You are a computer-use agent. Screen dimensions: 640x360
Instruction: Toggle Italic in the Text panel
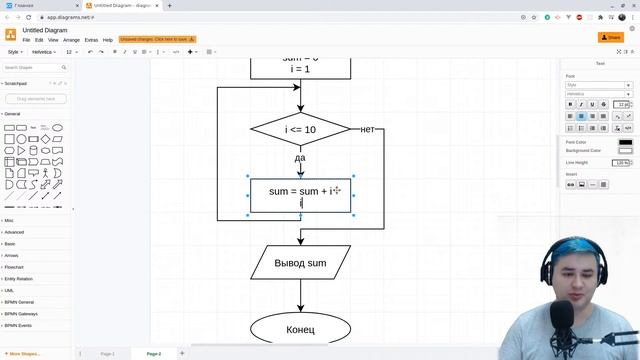tap(581, 104)
